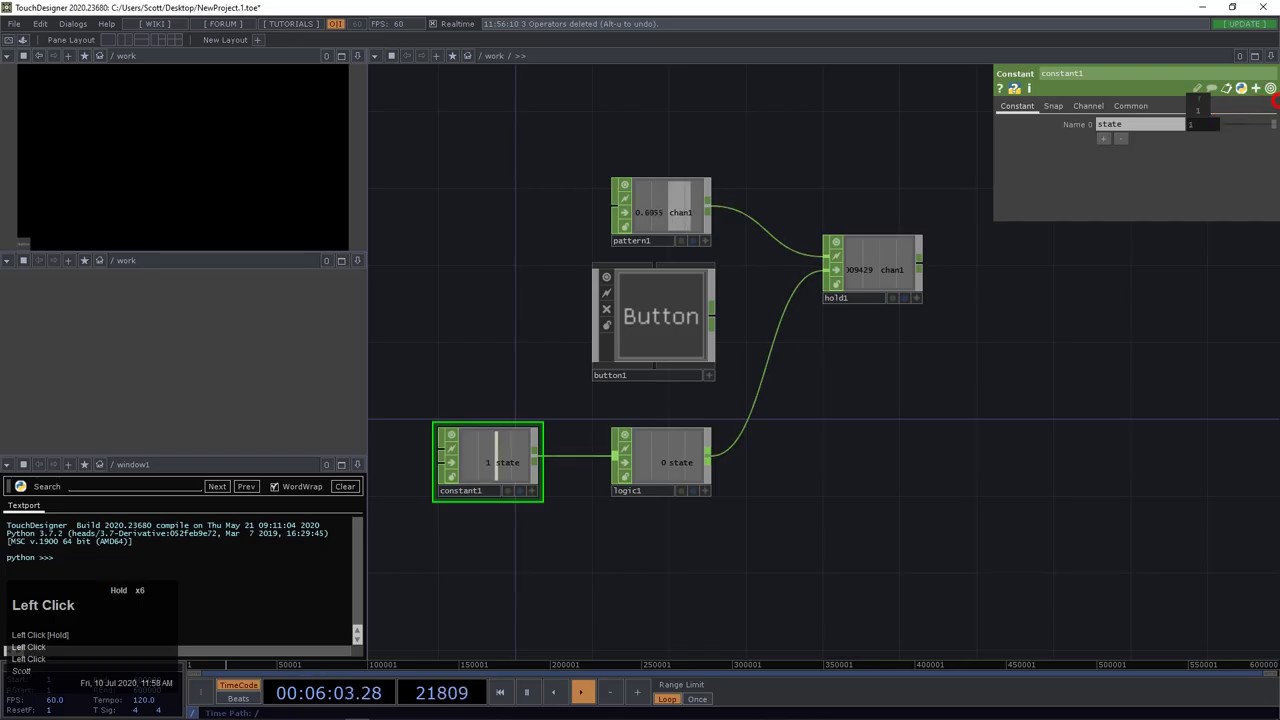Enable Loop range limit

(x=667, y=699)
